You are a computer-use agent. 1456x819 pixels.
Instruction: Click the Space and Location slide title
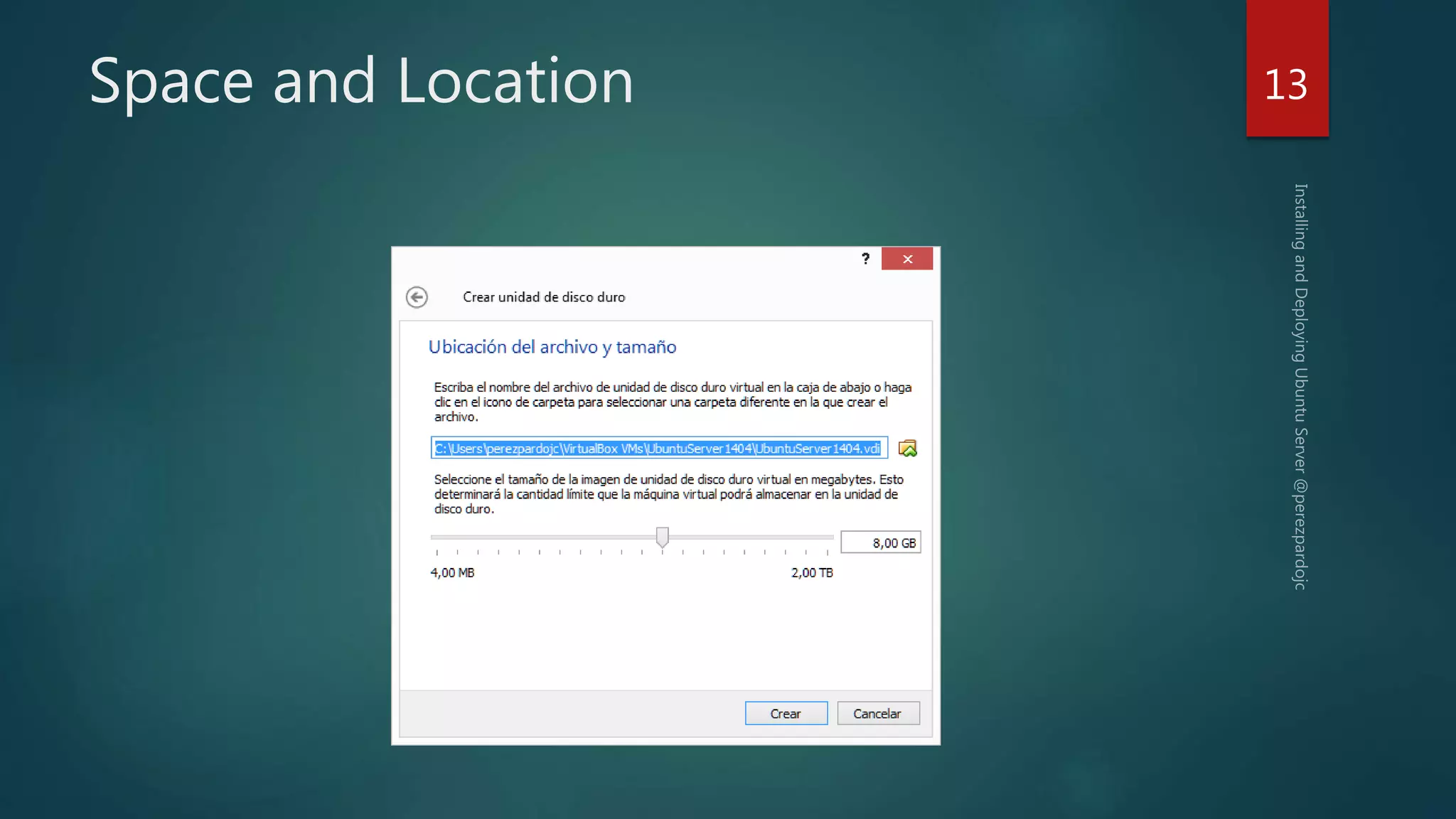361,82
